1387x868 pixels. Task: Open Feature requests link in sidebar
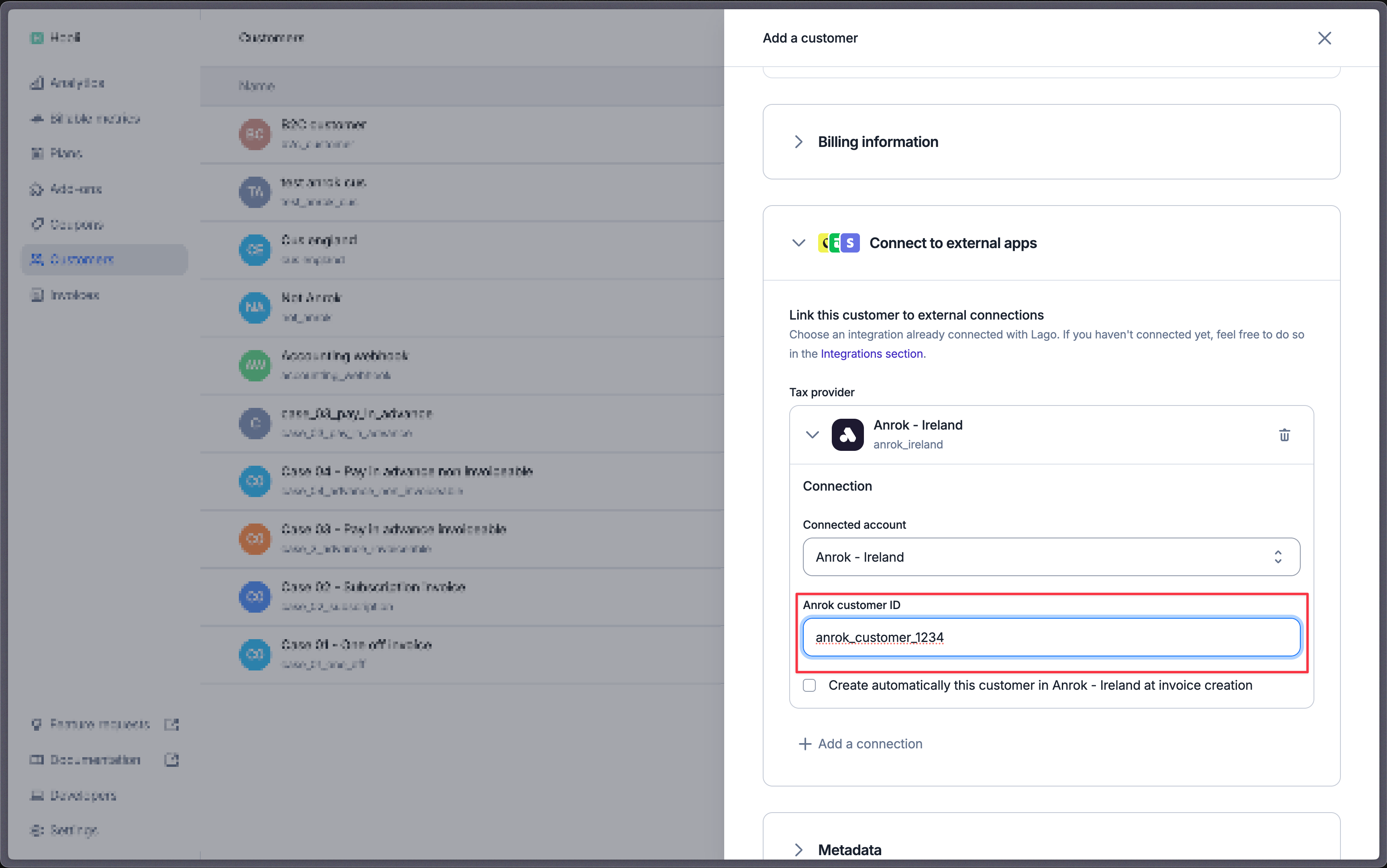click(104, 725)
